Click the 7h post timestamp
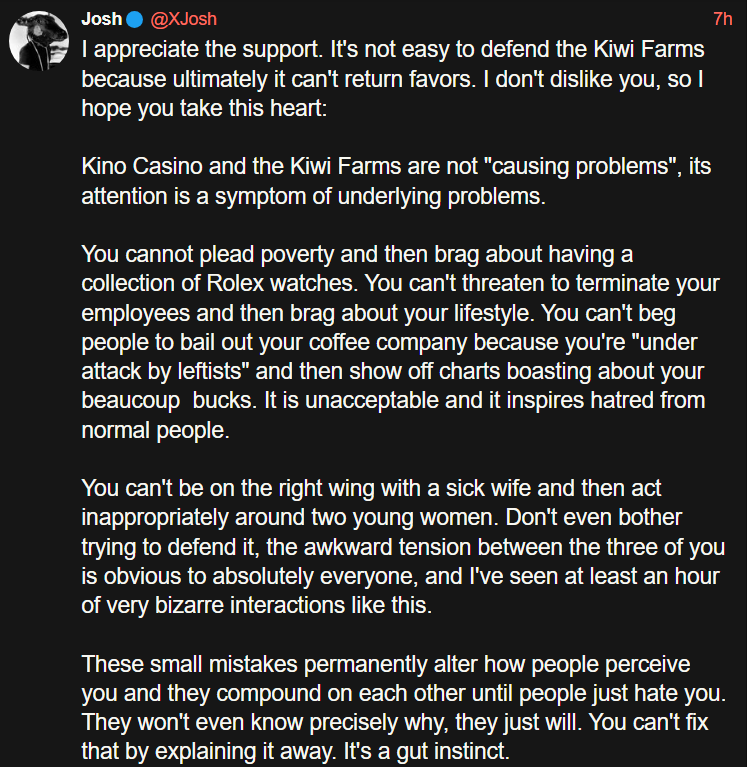The height and width of the screenshot is (767, 747). point(722,19)
